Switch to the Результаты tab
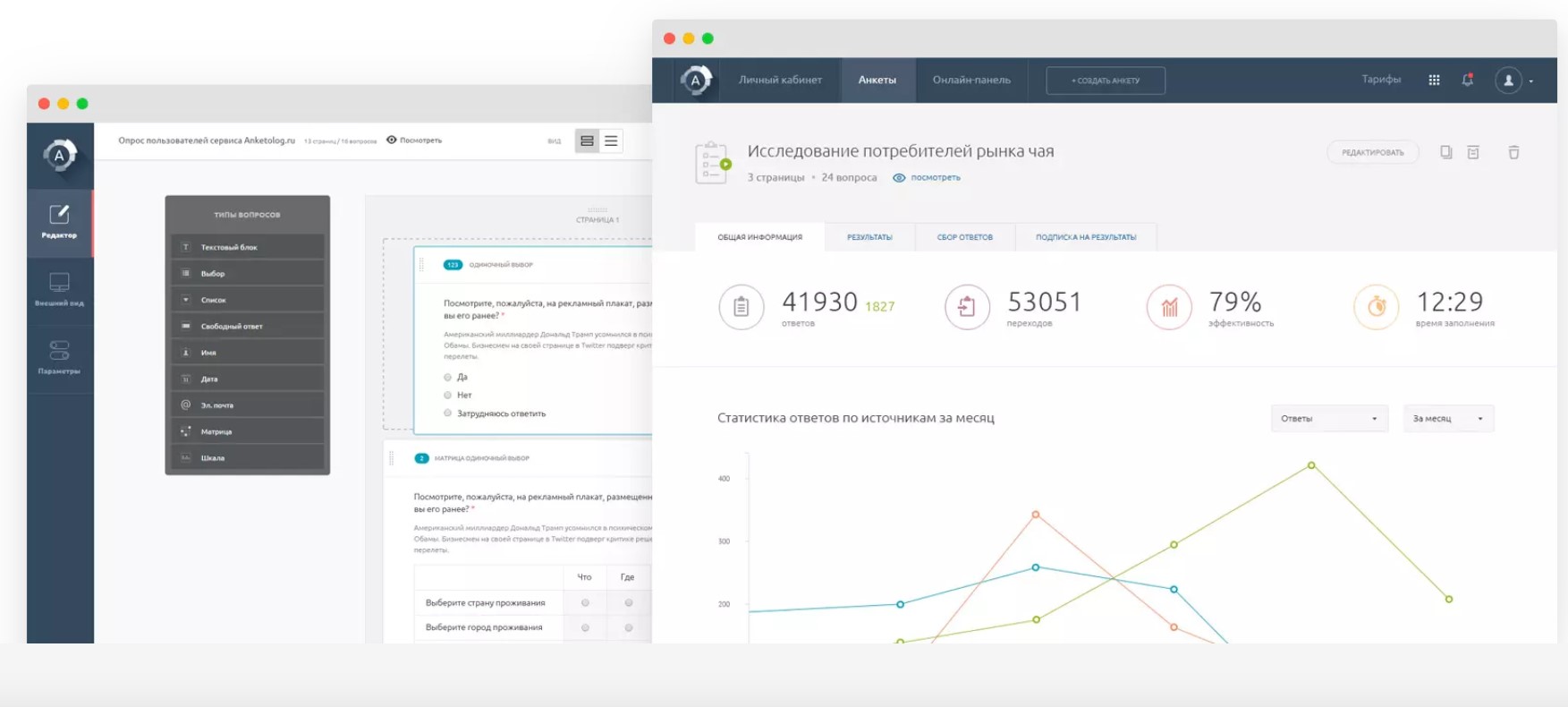 [x=869, y=237]
